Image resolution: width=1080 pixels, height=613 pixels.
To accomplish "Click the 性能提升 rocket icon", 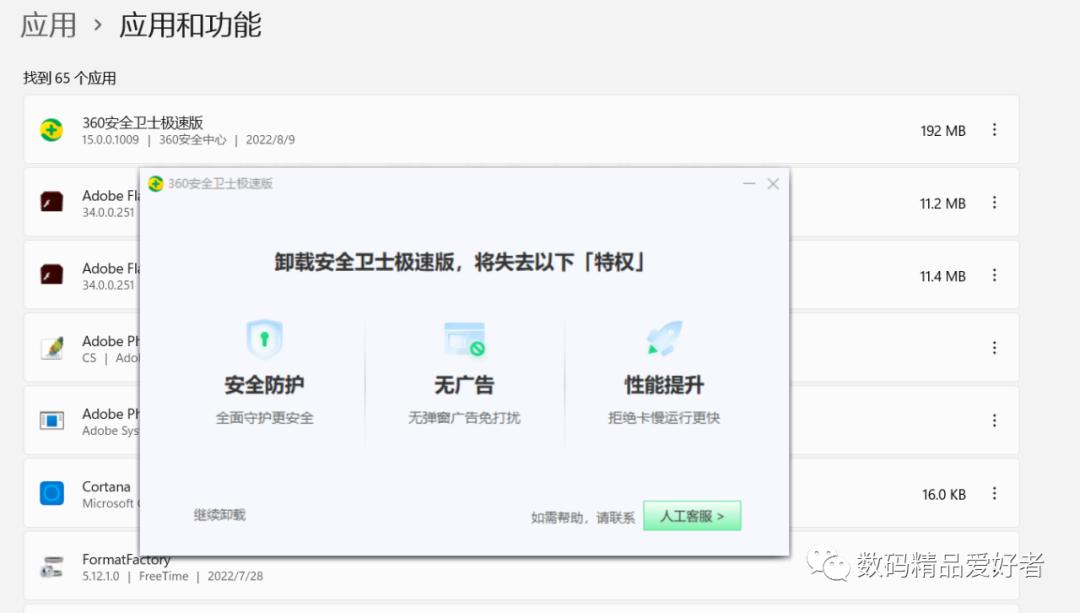I will click(663, 336).
